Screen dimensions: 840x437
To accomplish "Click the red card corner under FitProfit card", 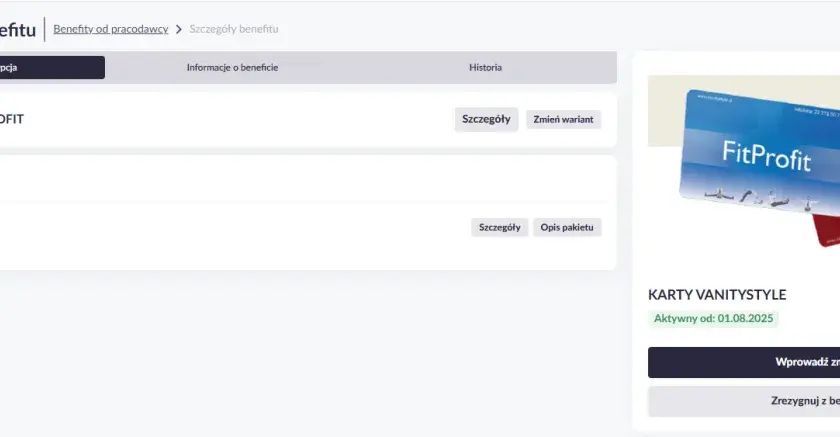I will tap(826, 230).
